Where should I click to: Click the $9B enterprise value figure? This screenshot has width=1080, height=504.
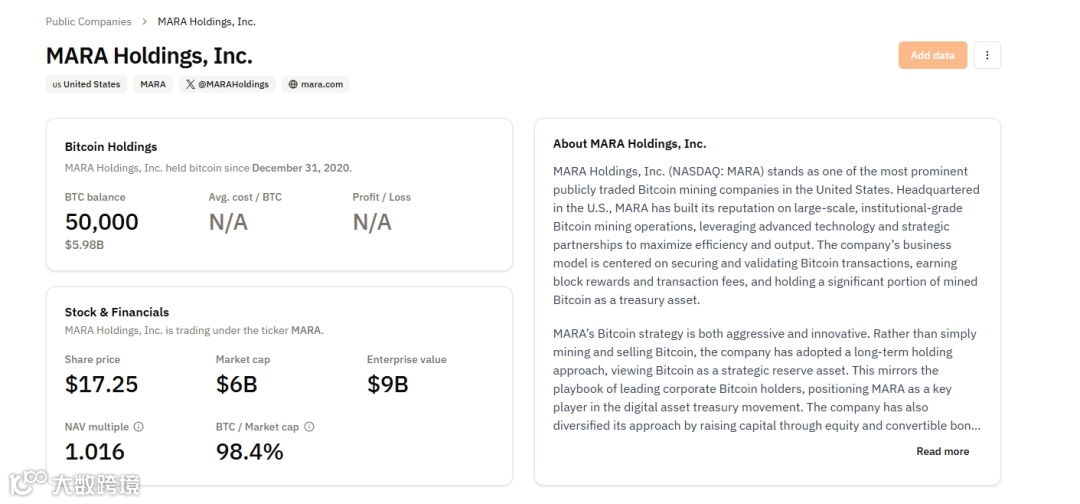(x=388, y=384)
